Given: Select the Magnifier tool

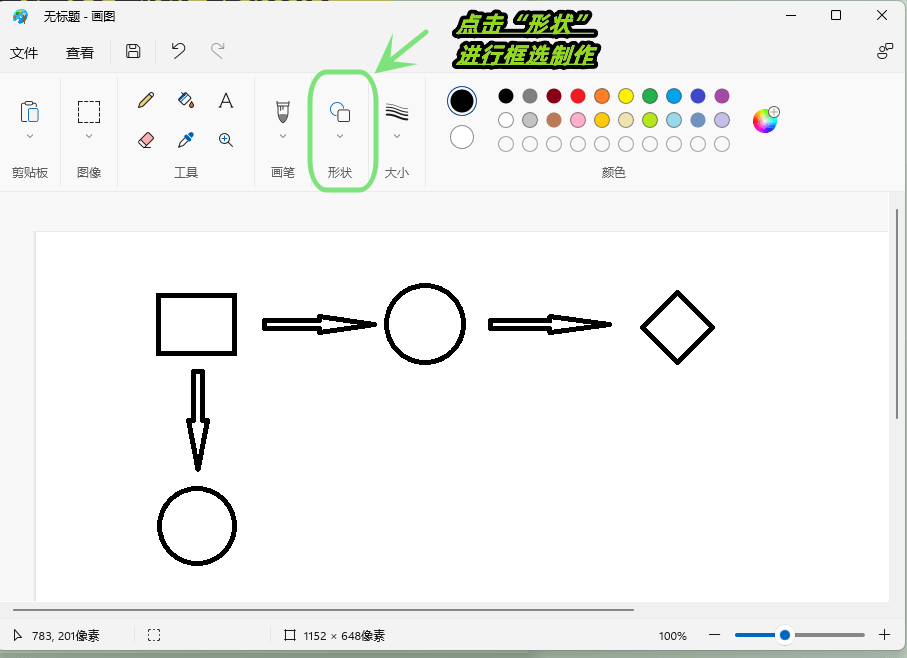Looking at the screenshot, I should tap(226, 140).
